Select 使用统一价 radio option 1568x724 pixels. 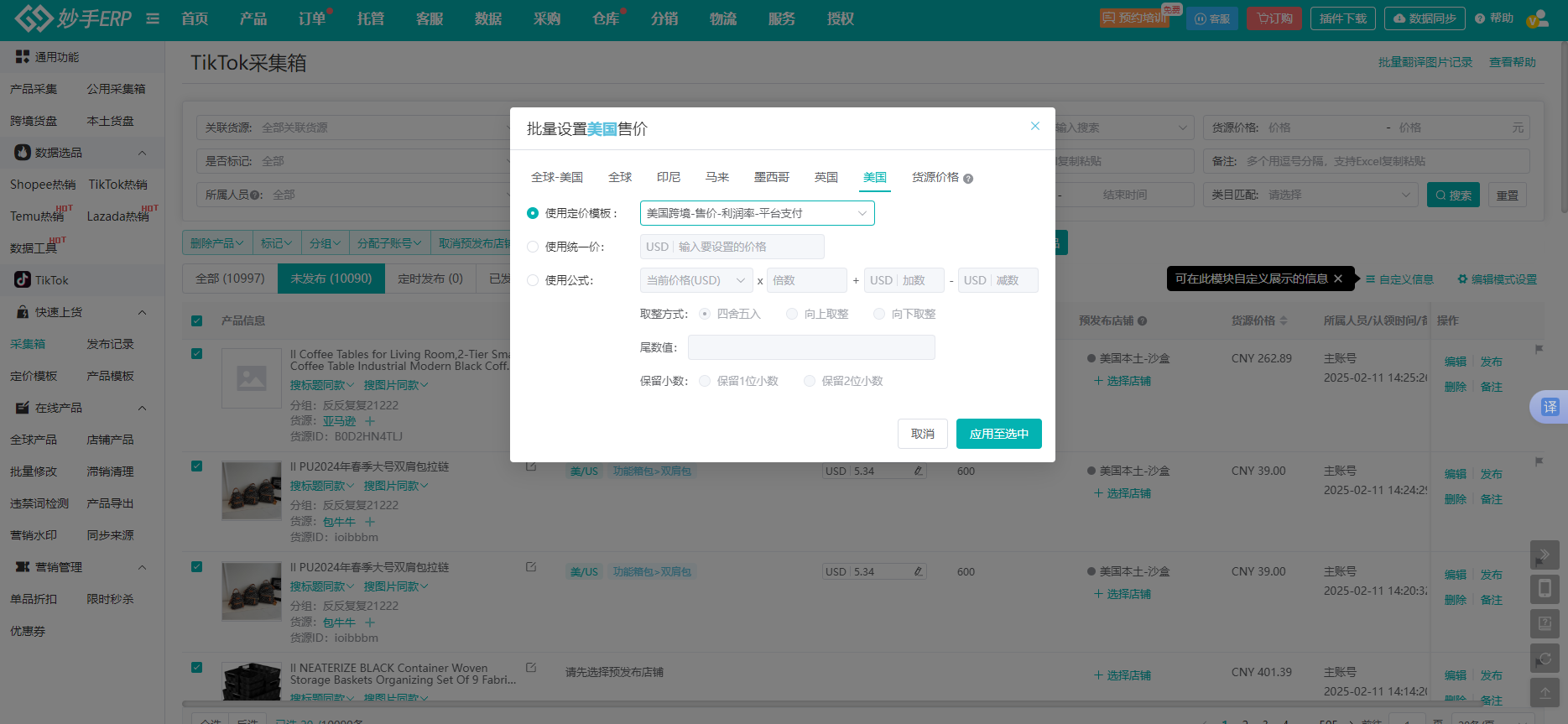click(x=533, y=247)
